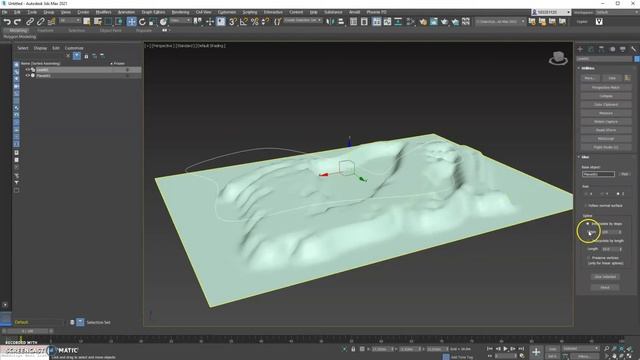Toggle the Spinner Snap icon

click(x=265, y=22)
